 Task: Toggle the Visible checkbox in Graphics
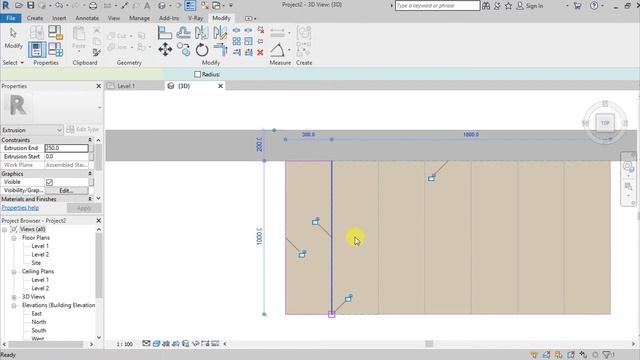point(49,182)
